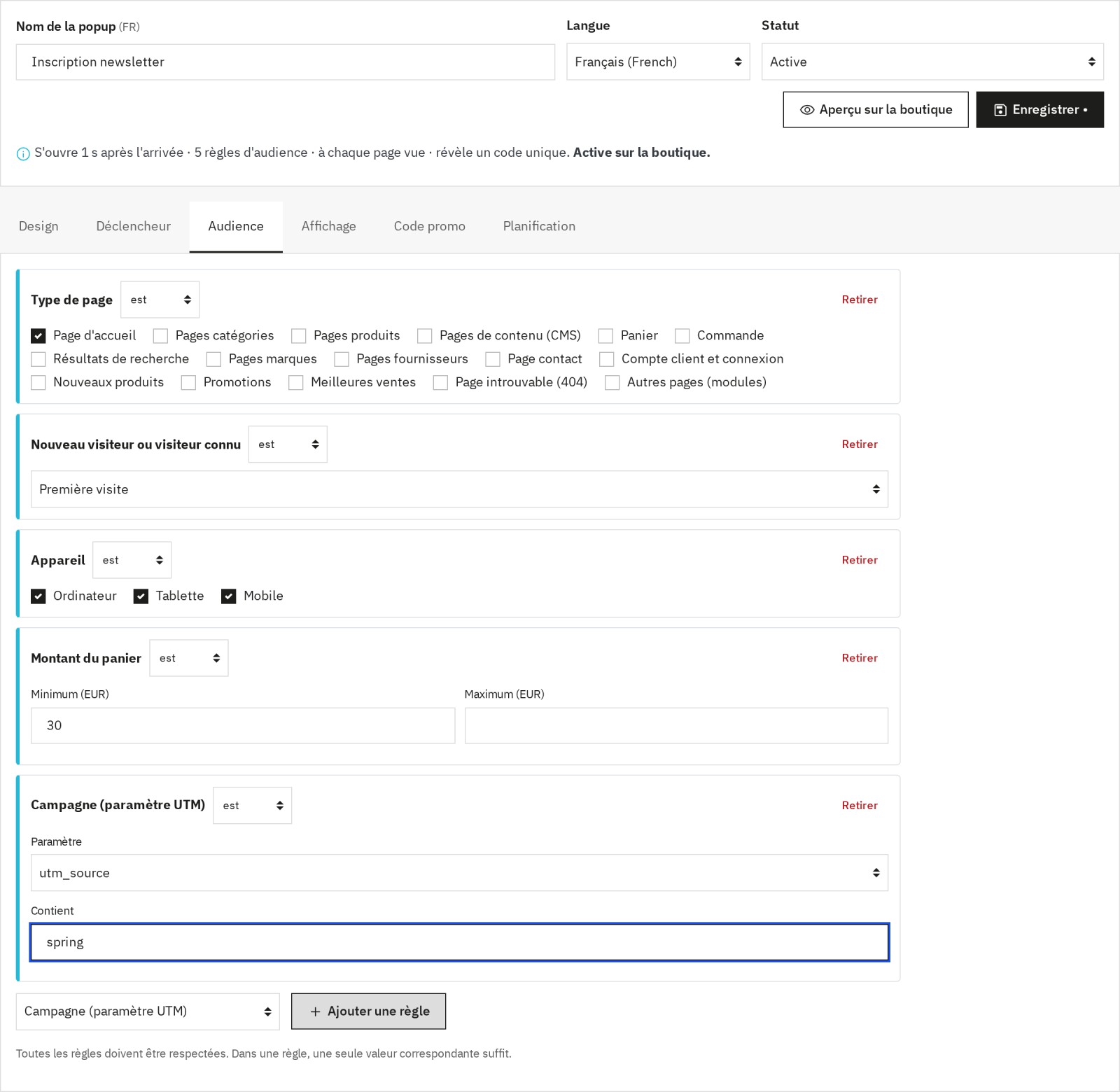The image size is (1120, 1092).
Task: Enable the Pages produits checkbox
Action: (x=299, y=336)
